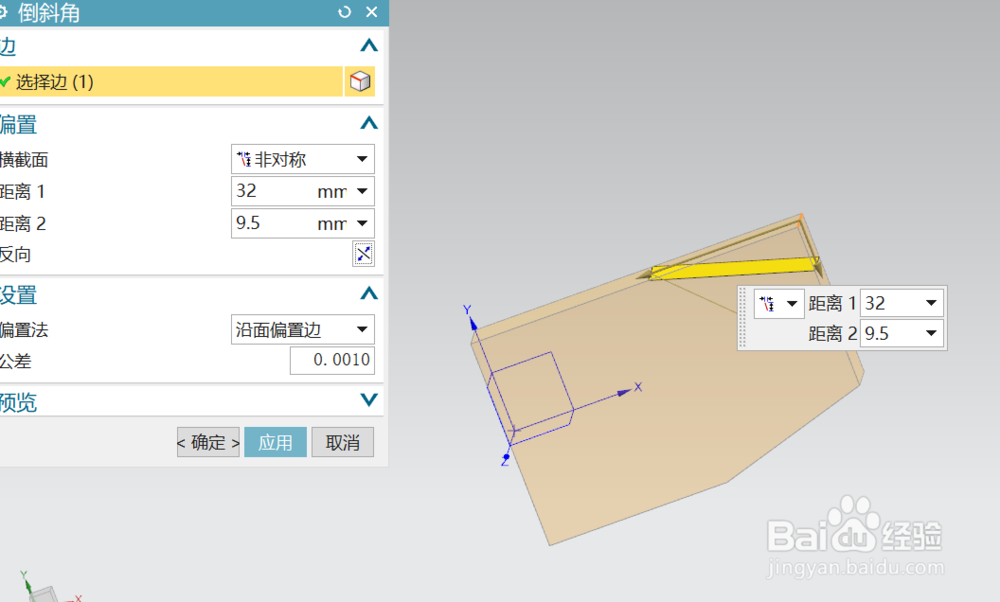Click the 确定 button
This screenshot has width=1000, height=602.
click(208, 442)
